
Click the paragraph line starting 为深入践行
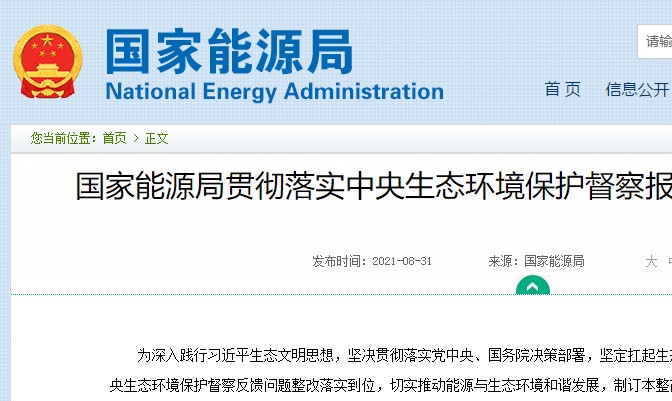[404, 356]
